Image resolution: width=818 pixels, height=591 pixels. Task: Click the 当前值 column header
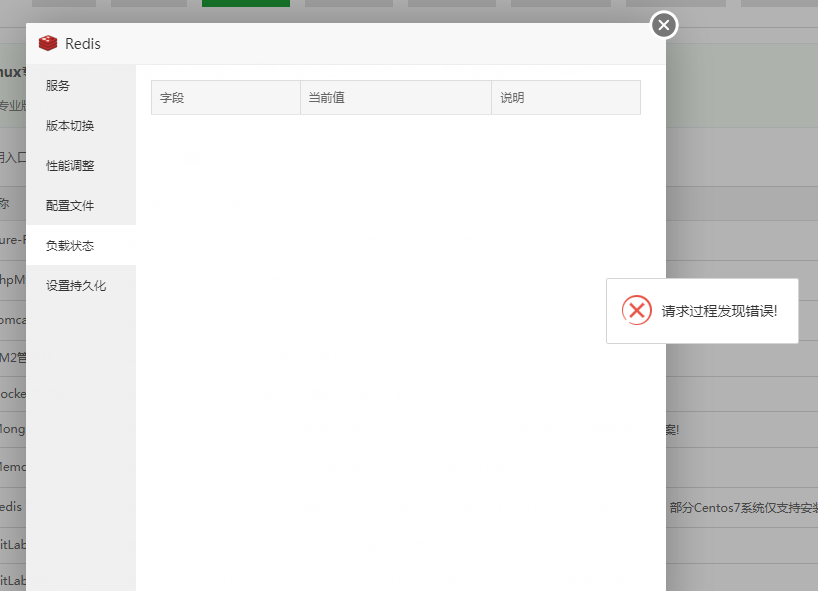click(x=396, y=98)
